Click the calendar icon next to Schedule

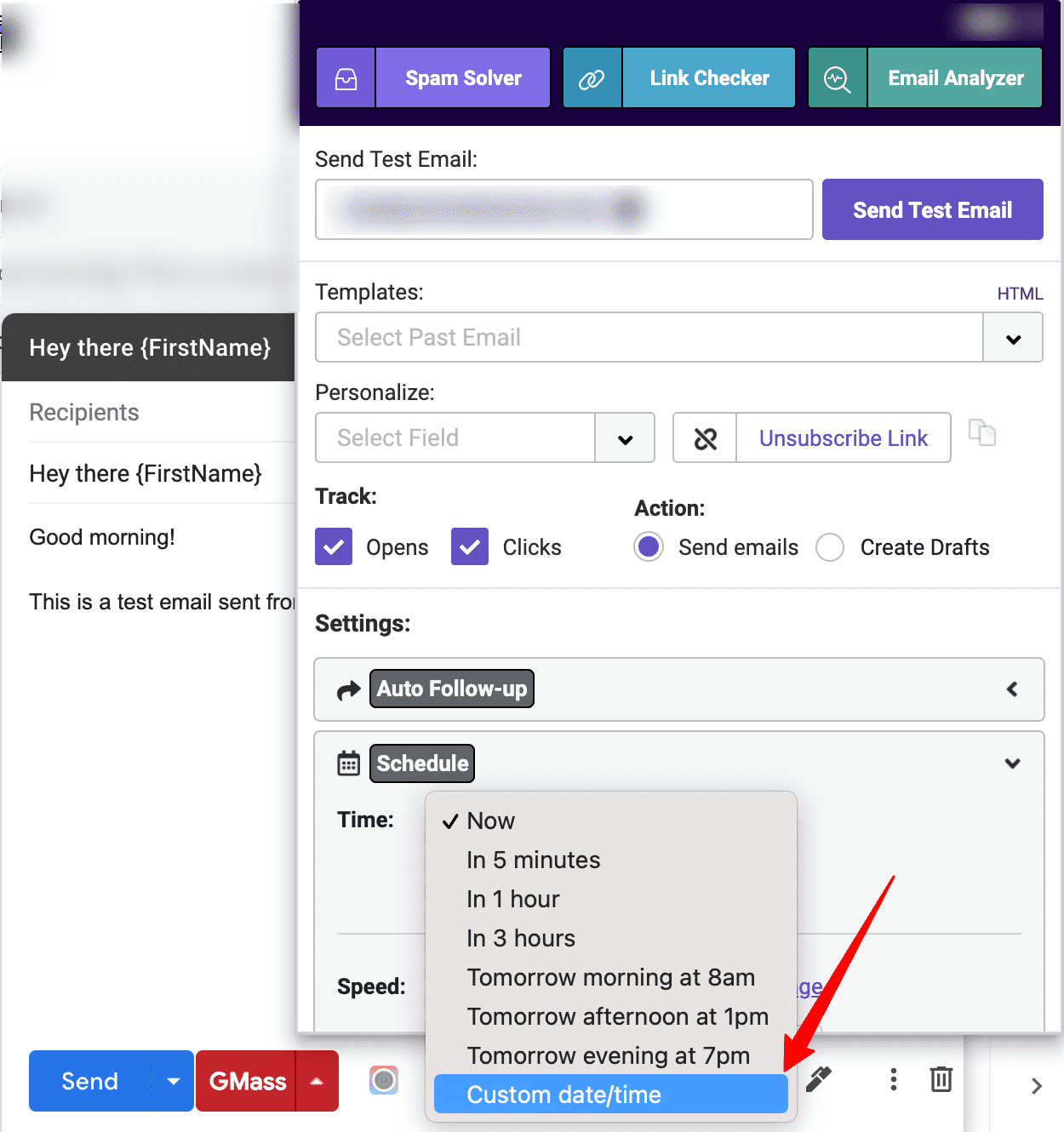348,763
